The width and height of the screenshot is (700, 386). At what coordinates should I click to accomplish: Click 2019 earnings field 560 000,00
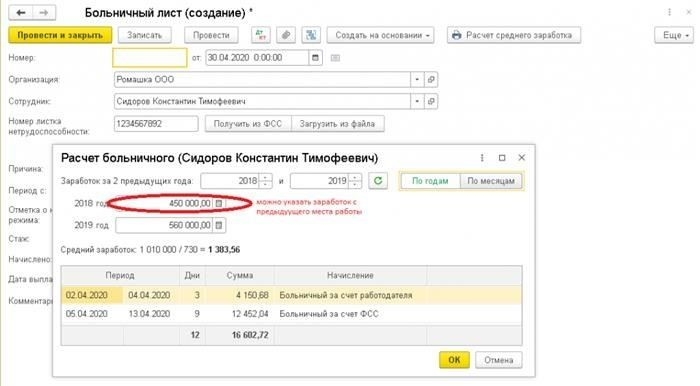(165, 225)
